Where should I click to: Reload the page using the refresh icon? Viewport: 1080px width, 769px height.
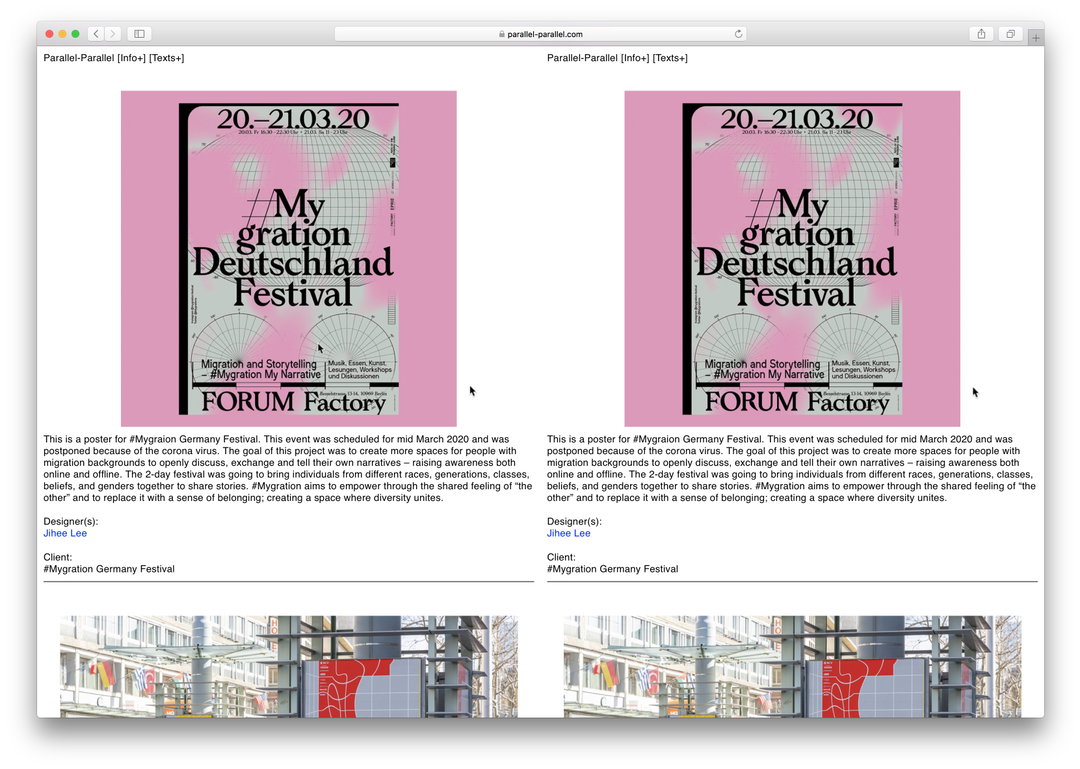click(x=738, y=34)
